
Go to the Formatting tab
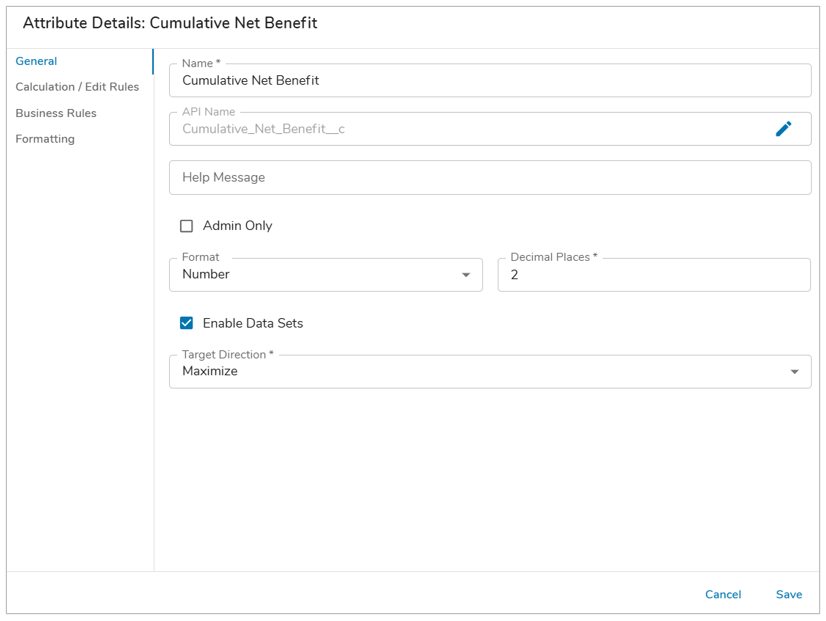click(45, 139)
